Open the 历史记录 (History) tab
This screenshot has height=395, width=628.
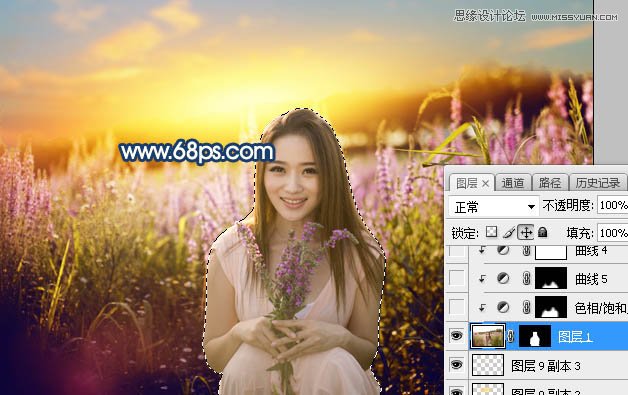point(598,183)
